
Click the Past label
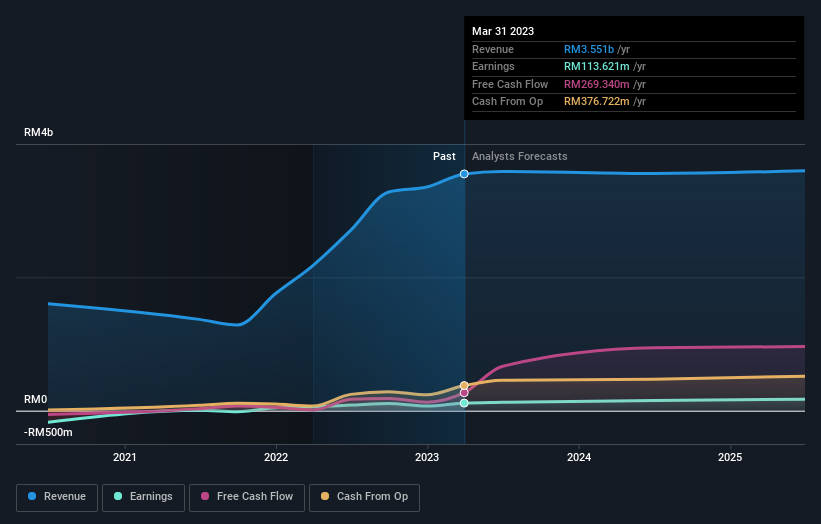(444, 157)
